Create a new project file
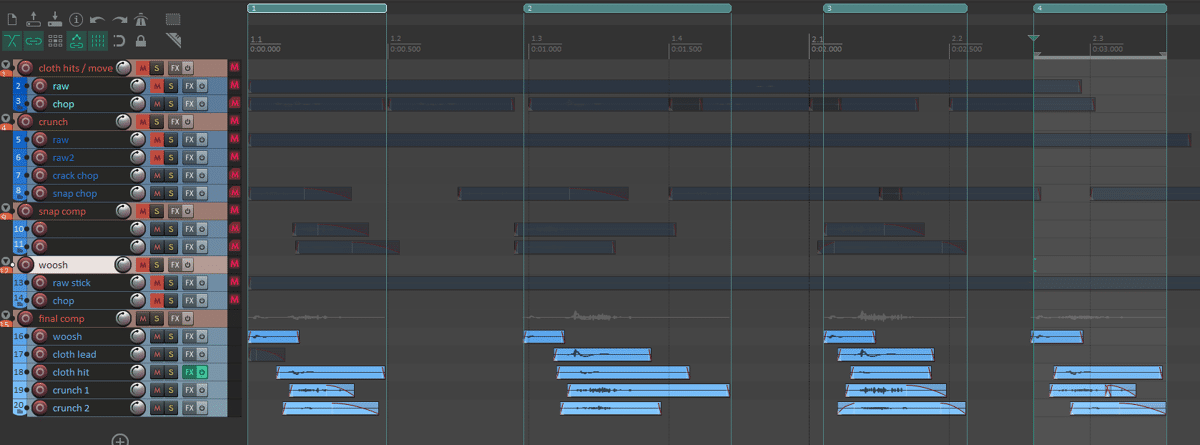The image size is (1200, 445). pos(12,19)
